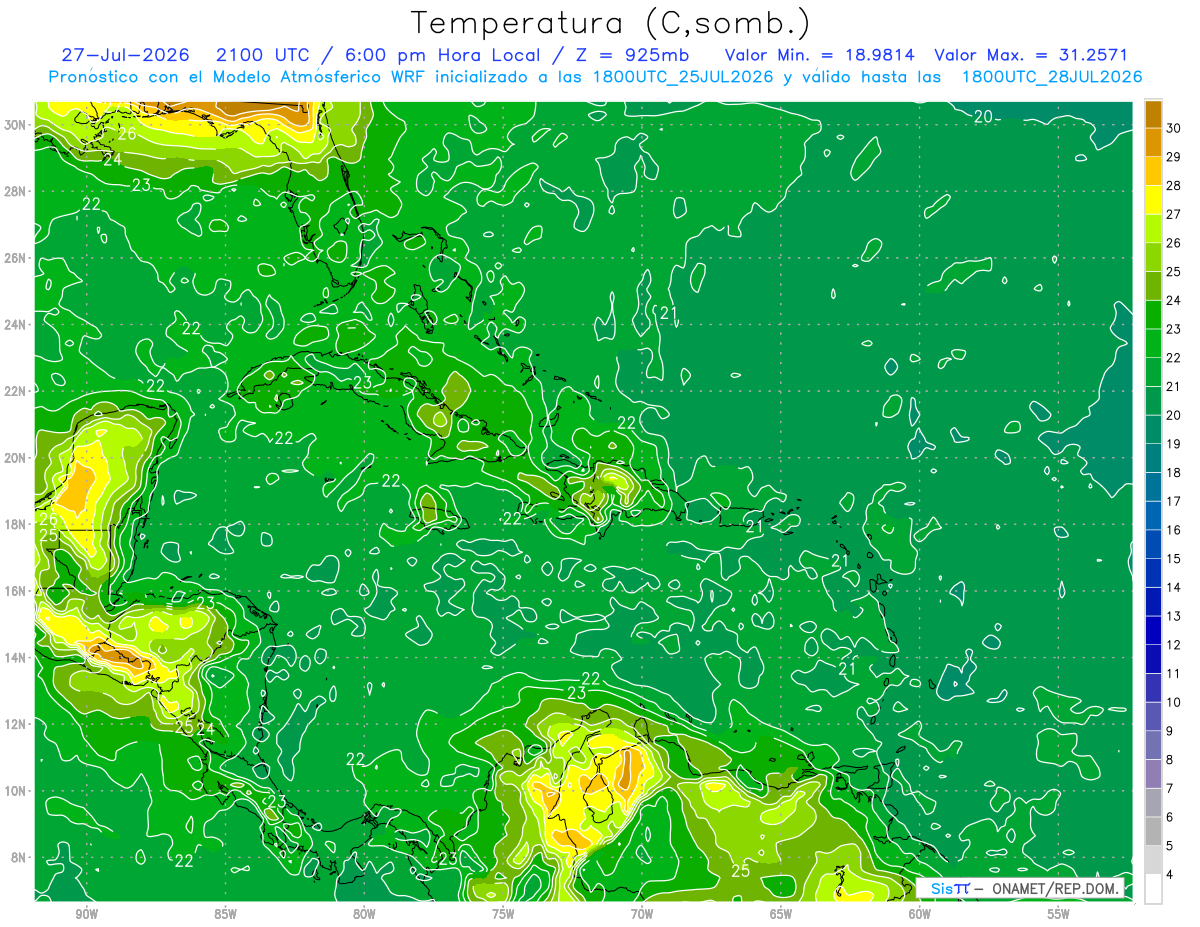Screen dimensions: 1200x927
Task: Click the yellow swatch between 27 and 28
Action: [1153, 200]
